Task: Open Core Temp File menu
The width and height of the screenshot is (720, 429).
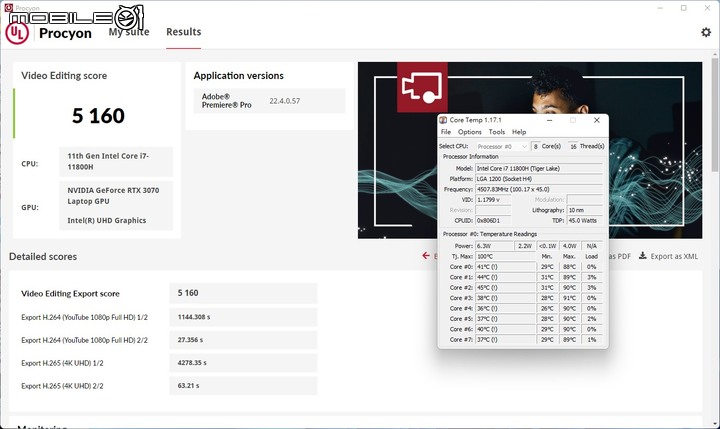Action: coord(446,132)
